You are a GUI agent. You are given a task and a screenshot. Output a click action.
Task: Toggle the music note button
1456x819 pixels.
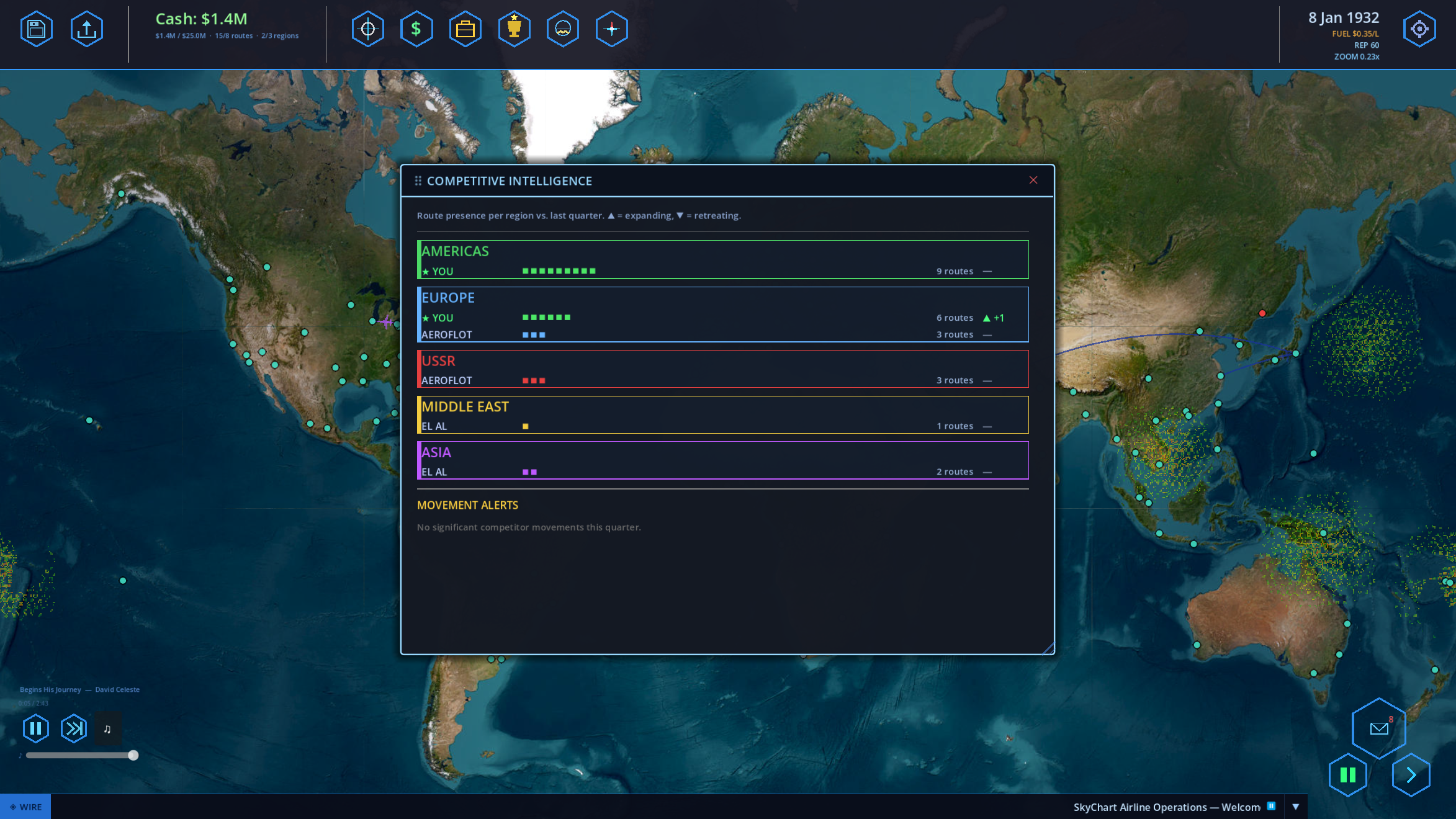coord(107,728)
